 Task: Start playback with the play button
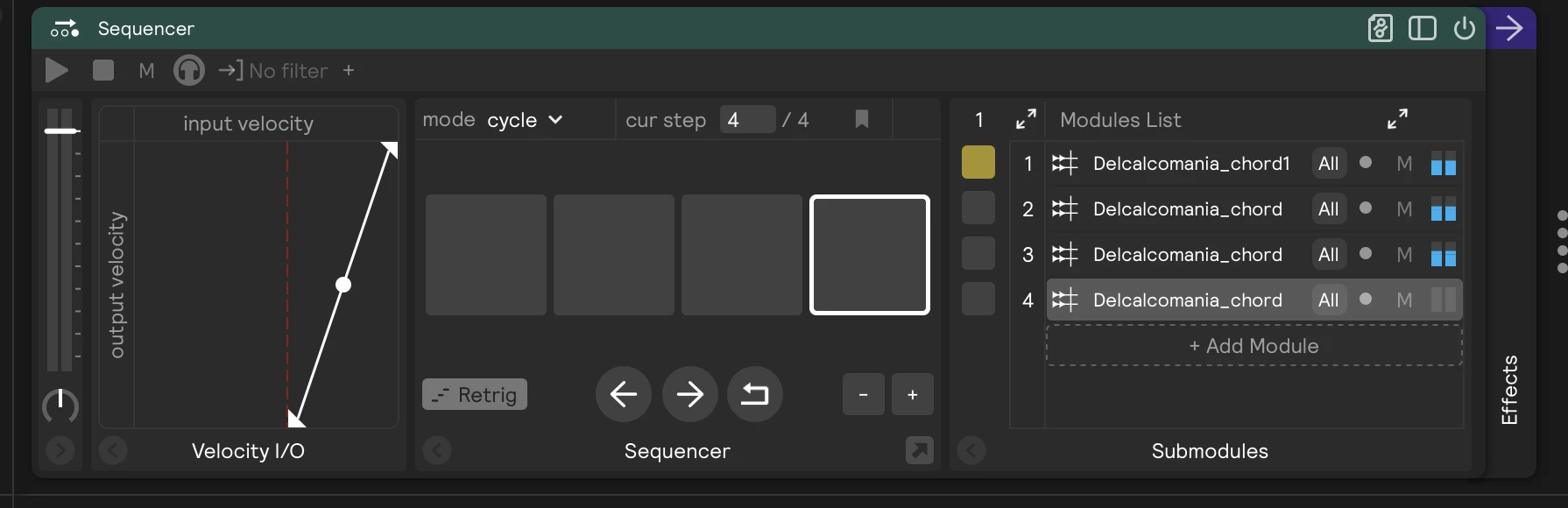coord(57,70)
